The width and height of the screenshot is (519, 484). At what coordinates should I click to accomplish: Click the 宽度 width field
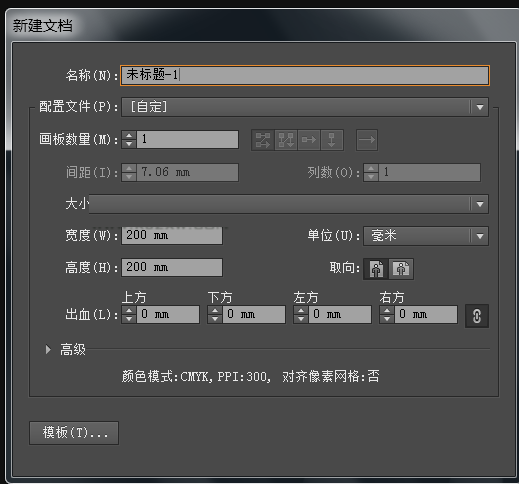coord(172,235)
